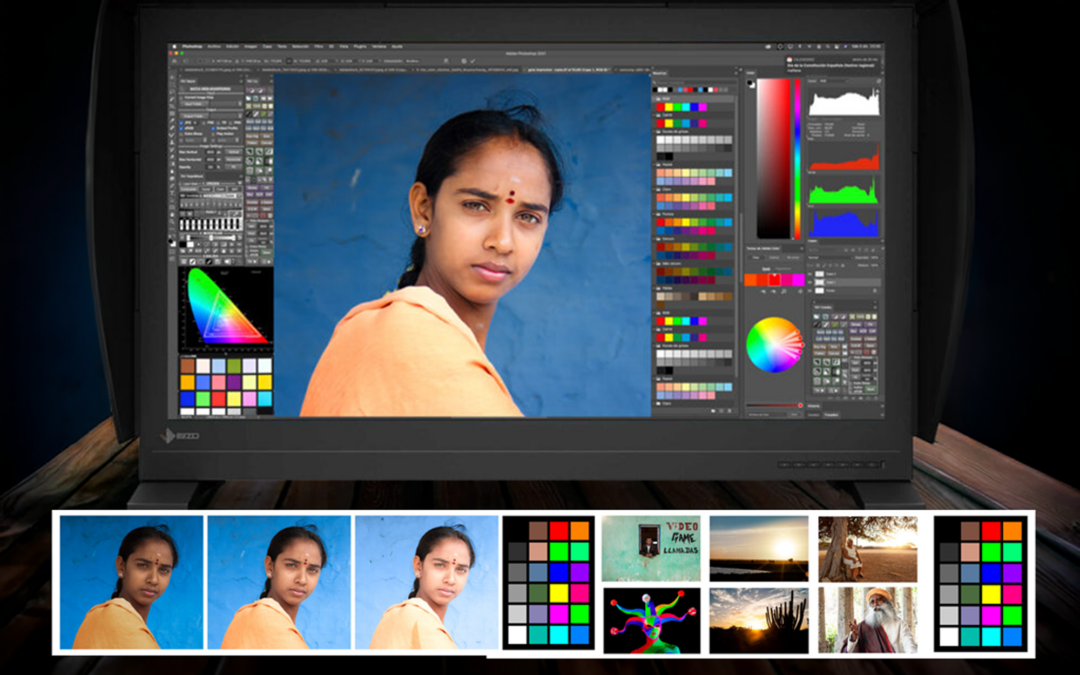Switch to the Trazados tab
Viewport: 1080px width, 675px height.
coord(831,415)
